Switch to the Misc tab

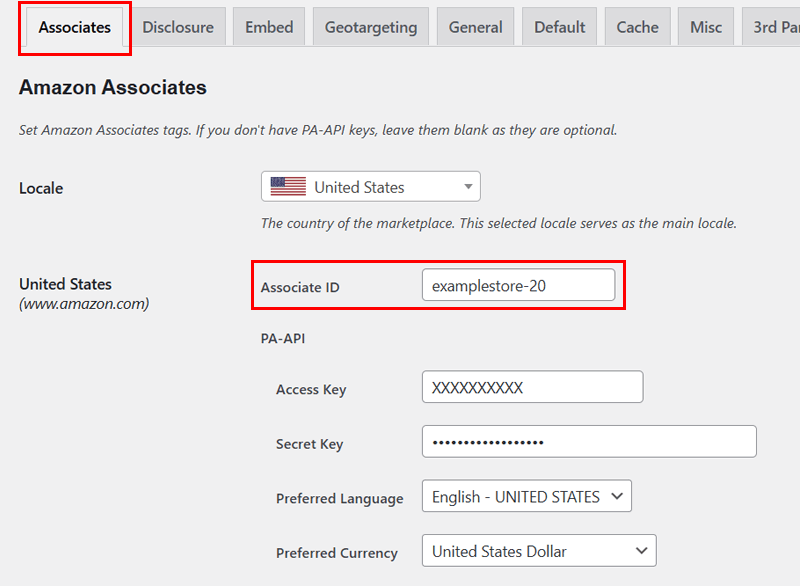tap(706, 27)
